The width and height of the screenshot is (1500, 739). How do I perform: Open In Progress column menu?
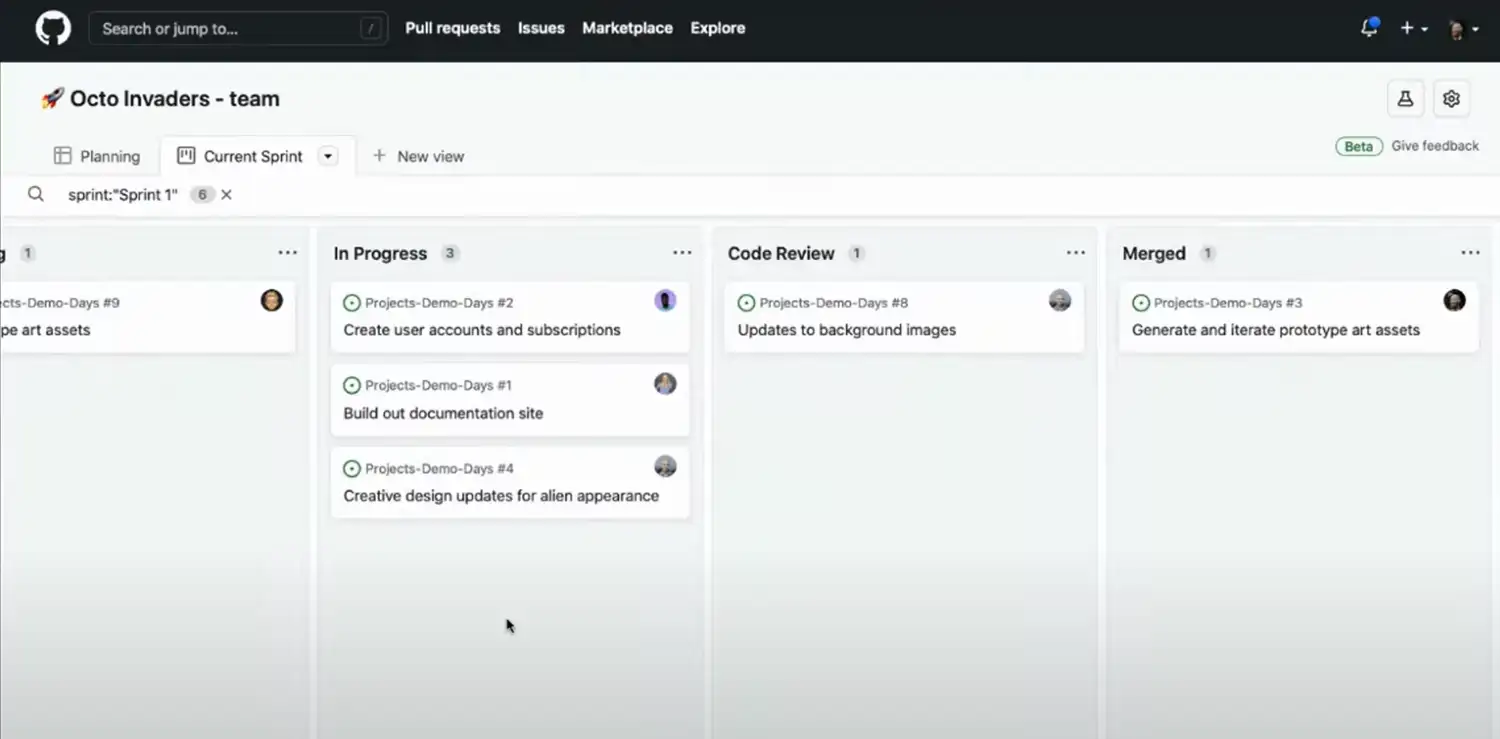(x=682, y=253)
